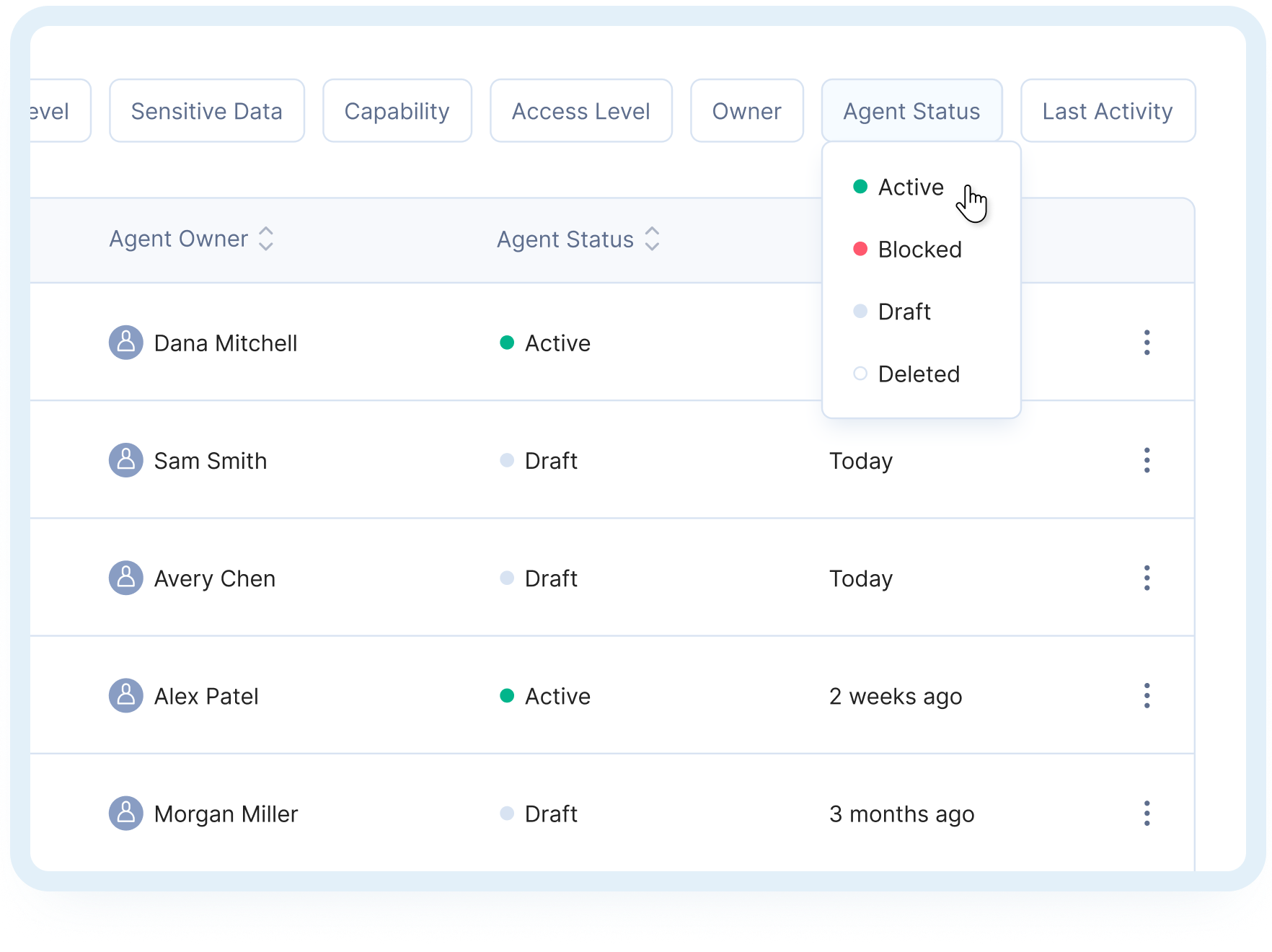Click green status dot in Dana Mitchell row
Image resolution: width=1272 pixels, height=952 pixels.
click(x=507, y=343)
